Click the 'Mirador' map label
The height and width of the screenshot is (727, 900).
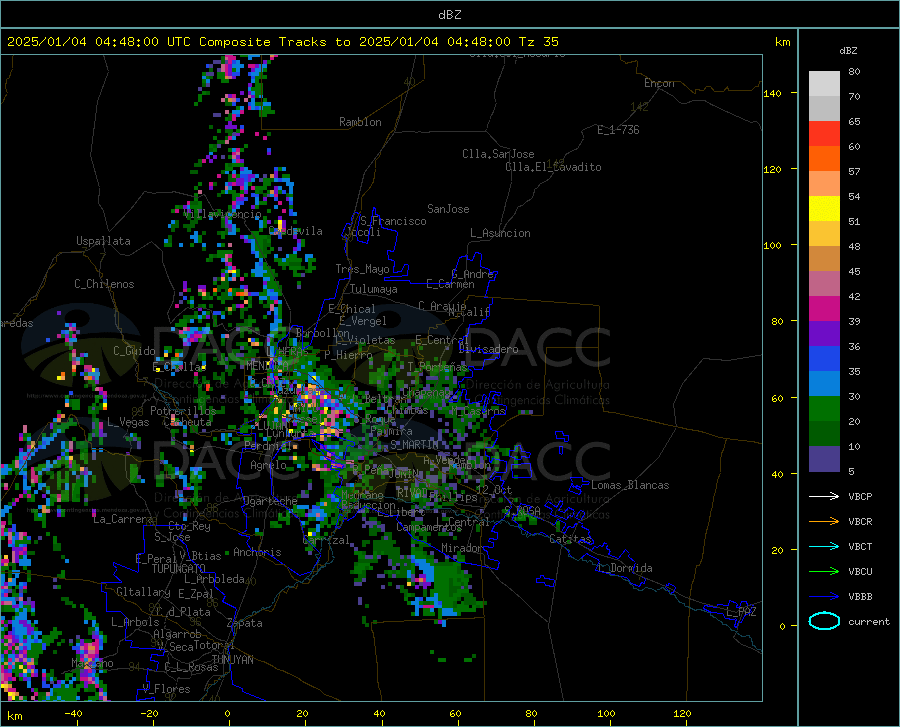(x=462, y=548)
